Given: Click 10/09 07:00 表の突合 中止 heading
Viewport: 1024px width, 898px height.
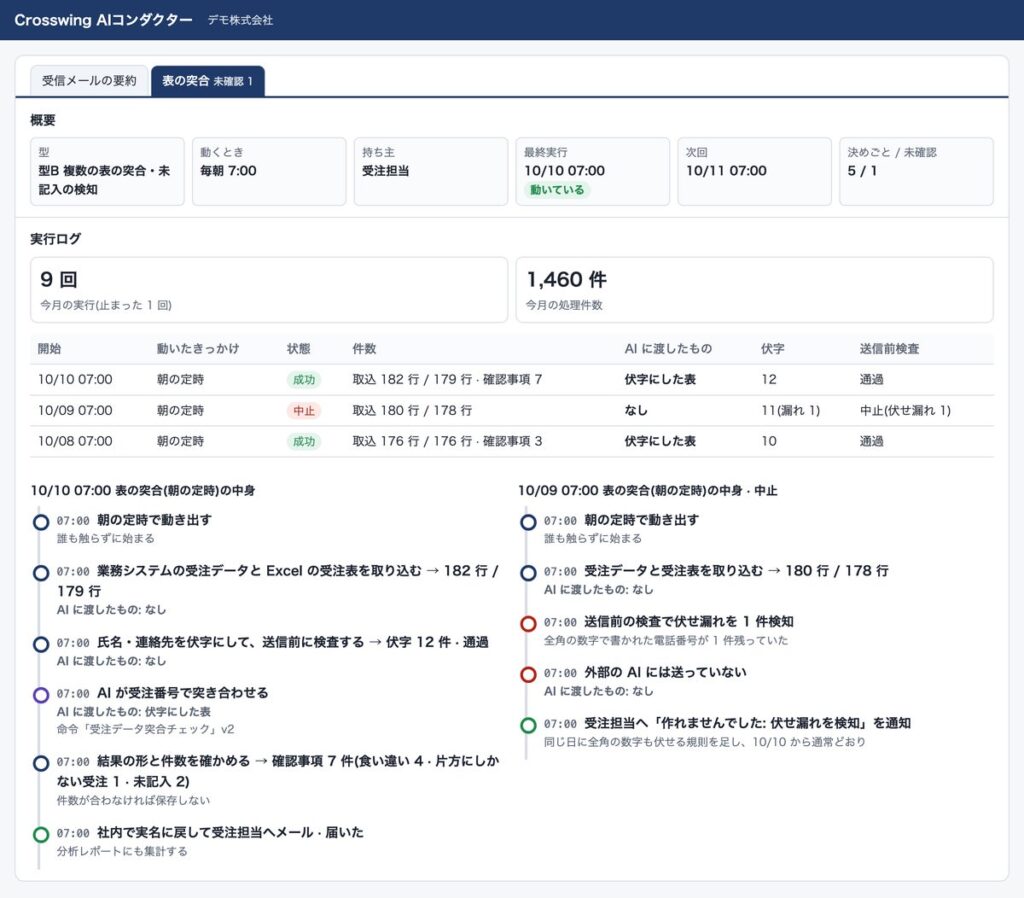Looking at the screenshot, I should (x=648, y=490).
